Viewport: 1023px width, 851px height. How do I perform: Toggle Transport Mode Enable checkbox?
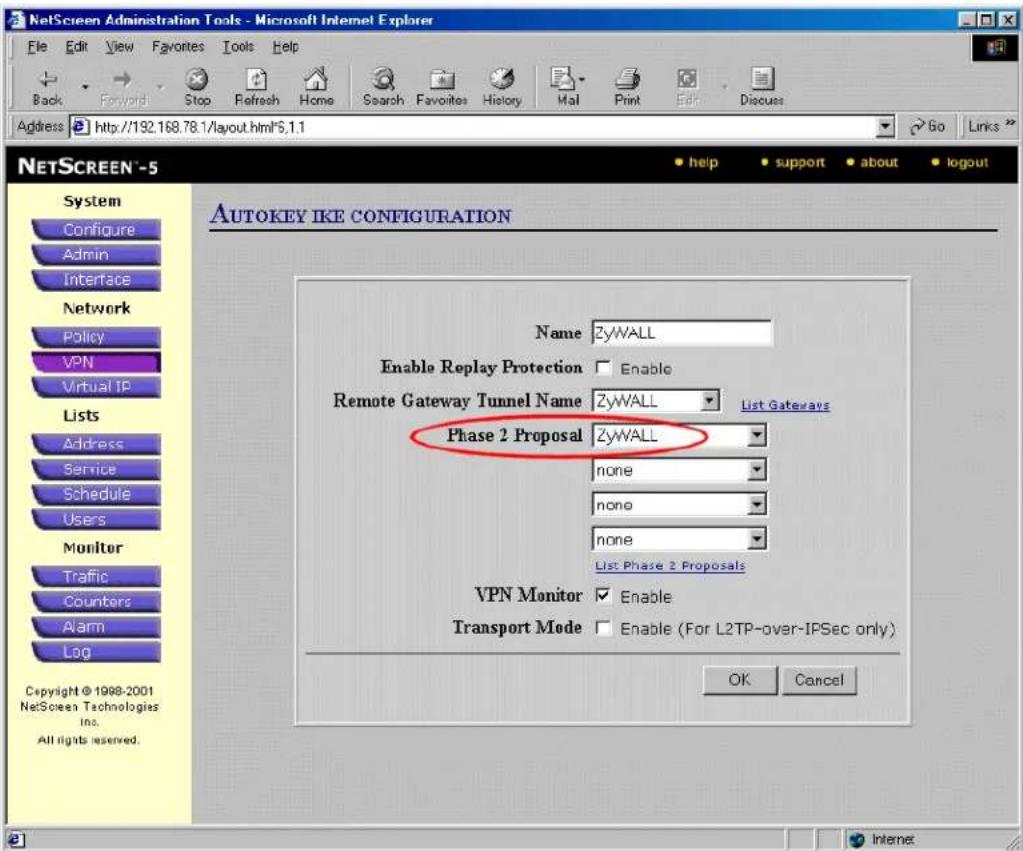602,628
